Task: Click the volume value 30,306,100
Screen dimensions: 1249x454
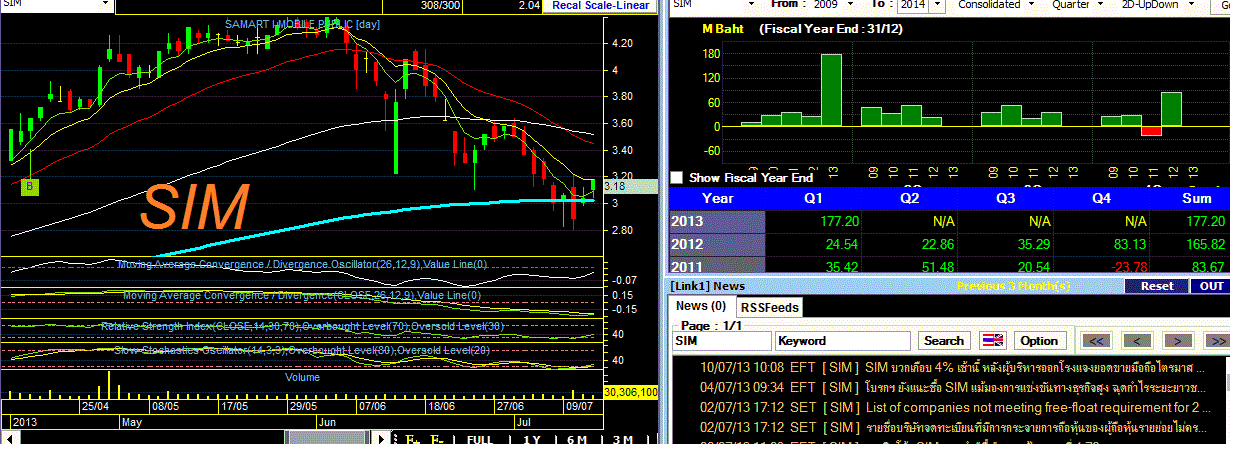Action: tap(630, 393)
